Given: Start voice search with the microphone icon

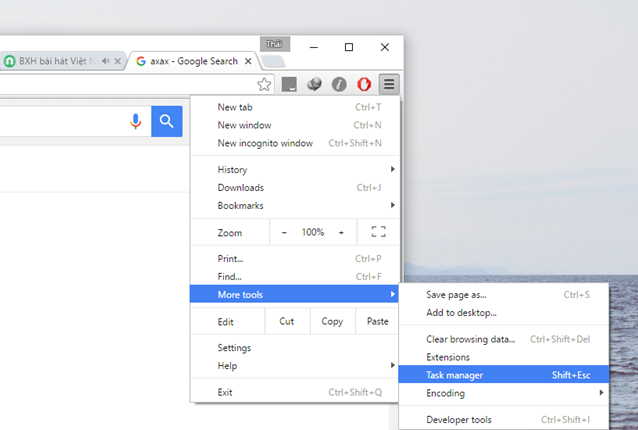Looking at the screenshot, I should coord(135,121).
